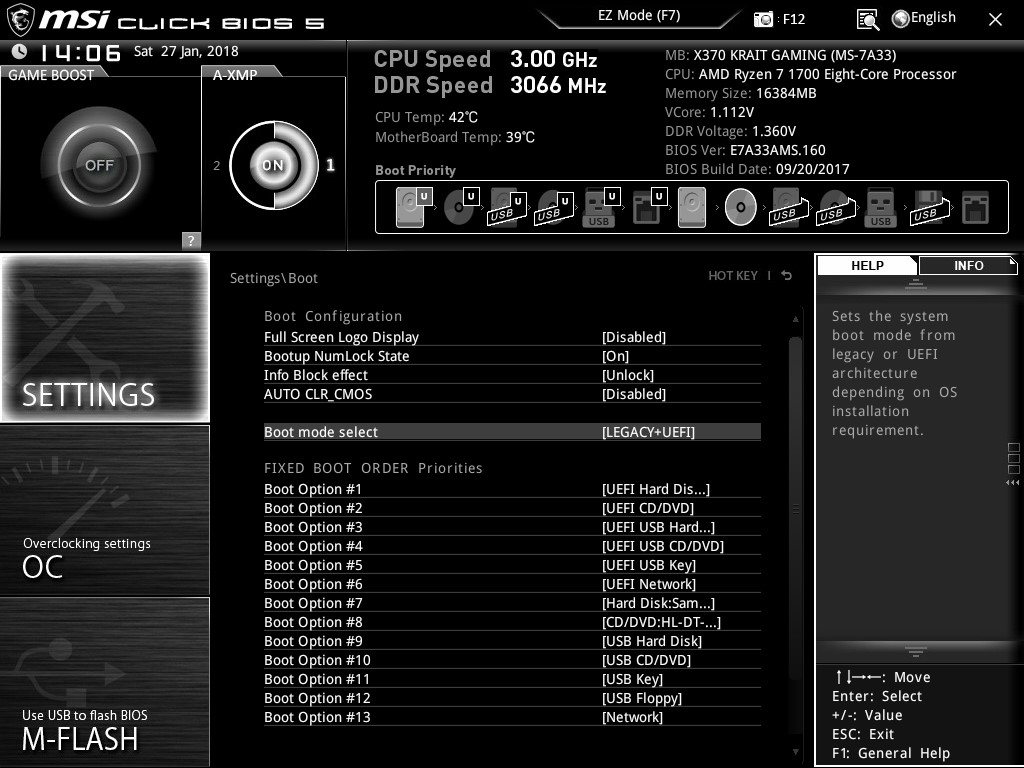Click the 14:06 clock time display
The height and width of the screenshot is (768, 1024).
click(x=80, y=52)
